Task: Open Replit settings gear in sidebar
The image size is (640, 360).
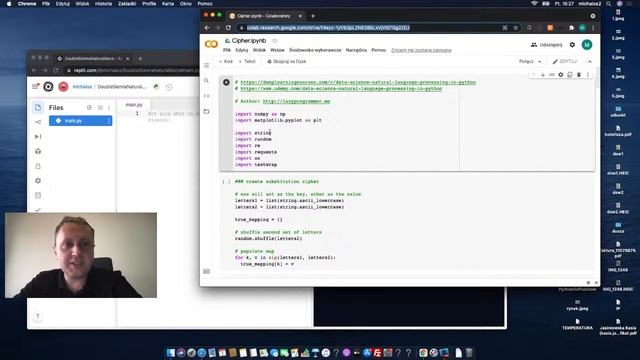Action: (38, 181)
